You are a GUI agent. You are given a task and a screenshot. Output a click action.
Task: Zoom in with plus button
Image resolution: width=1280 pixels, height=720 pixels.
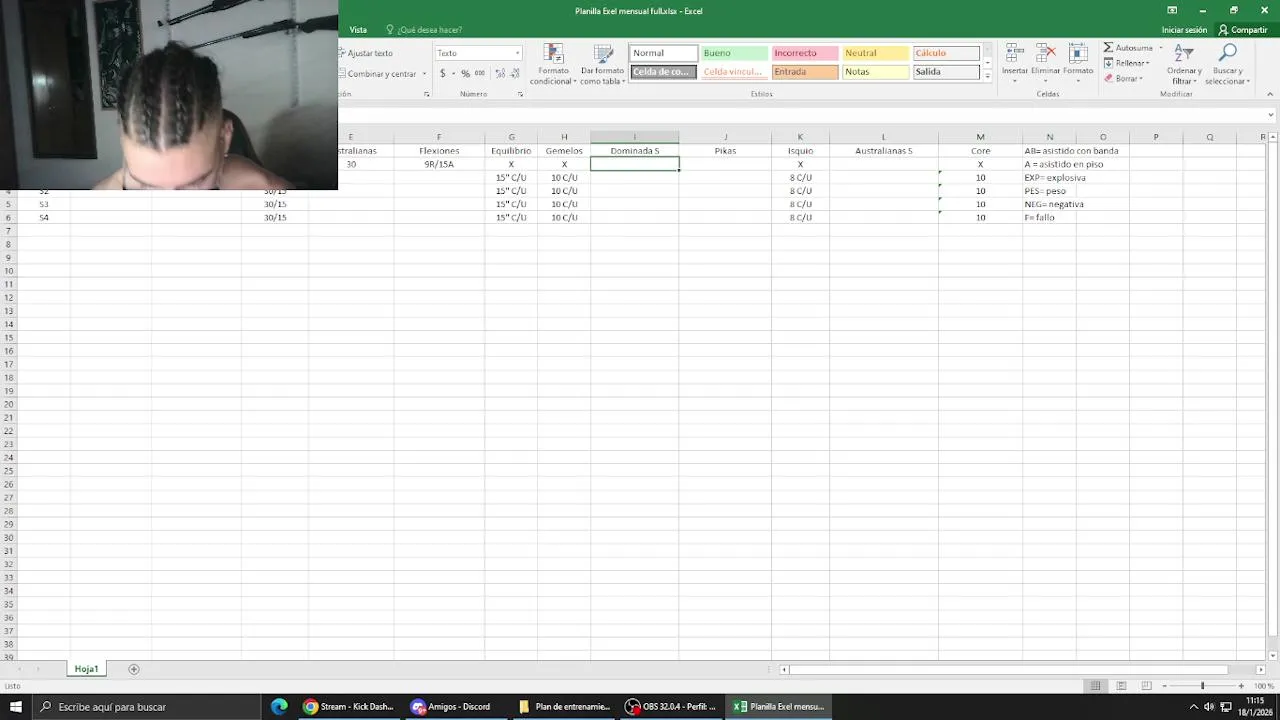[x=1241, y=686]
